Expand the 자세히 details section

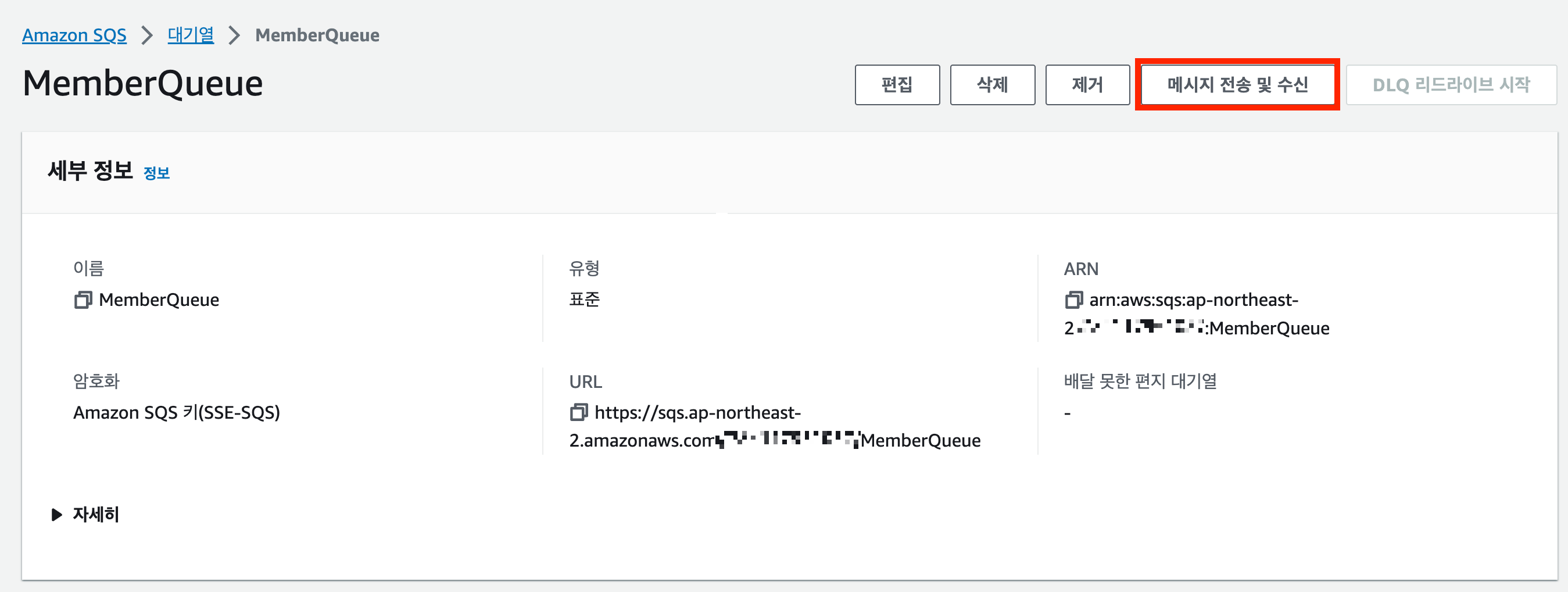pos(95,515)
